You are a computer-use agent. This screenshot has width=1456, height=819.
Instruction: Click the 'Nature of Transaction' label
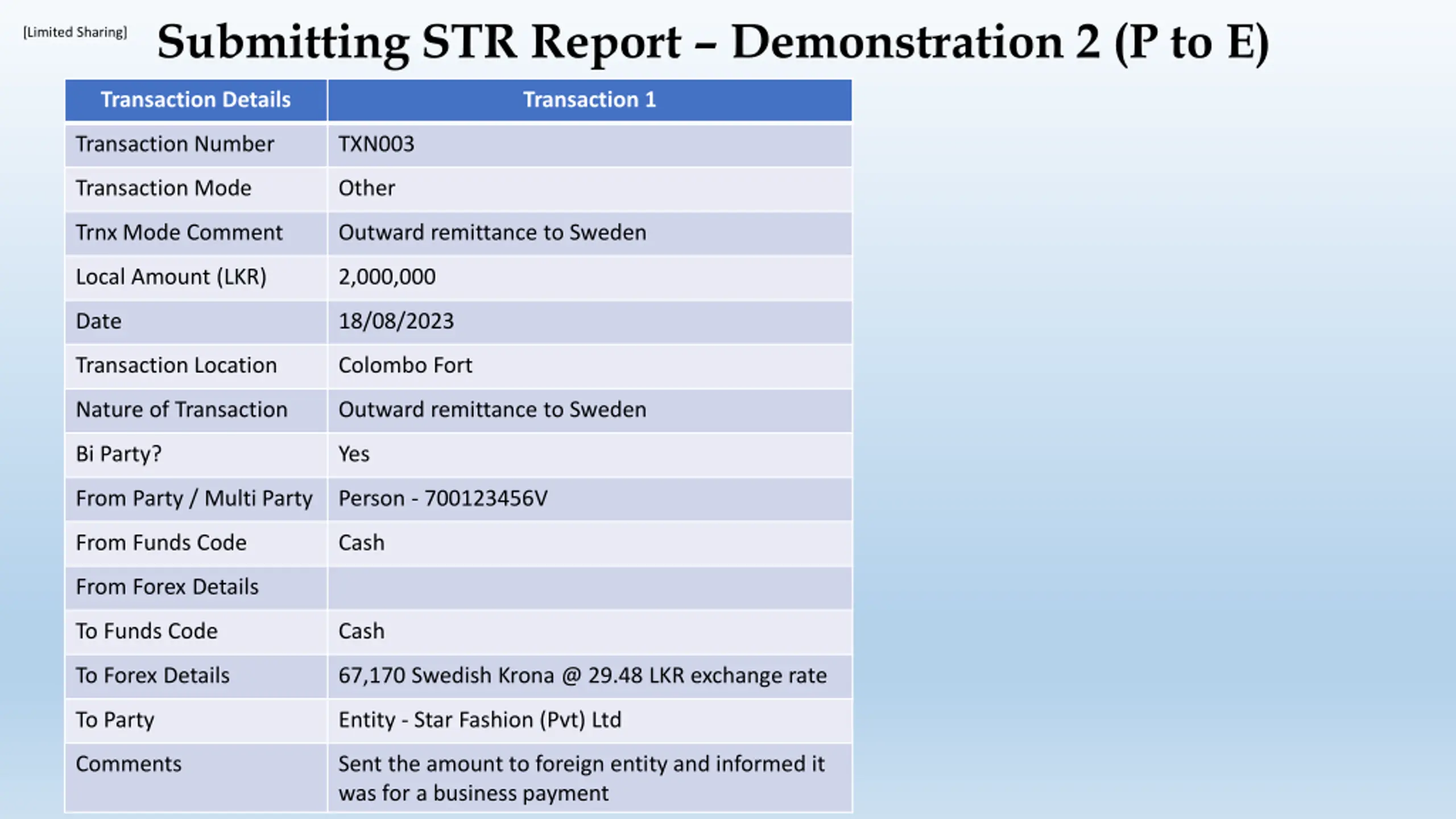pyautogui.click(x=182, y=410)
